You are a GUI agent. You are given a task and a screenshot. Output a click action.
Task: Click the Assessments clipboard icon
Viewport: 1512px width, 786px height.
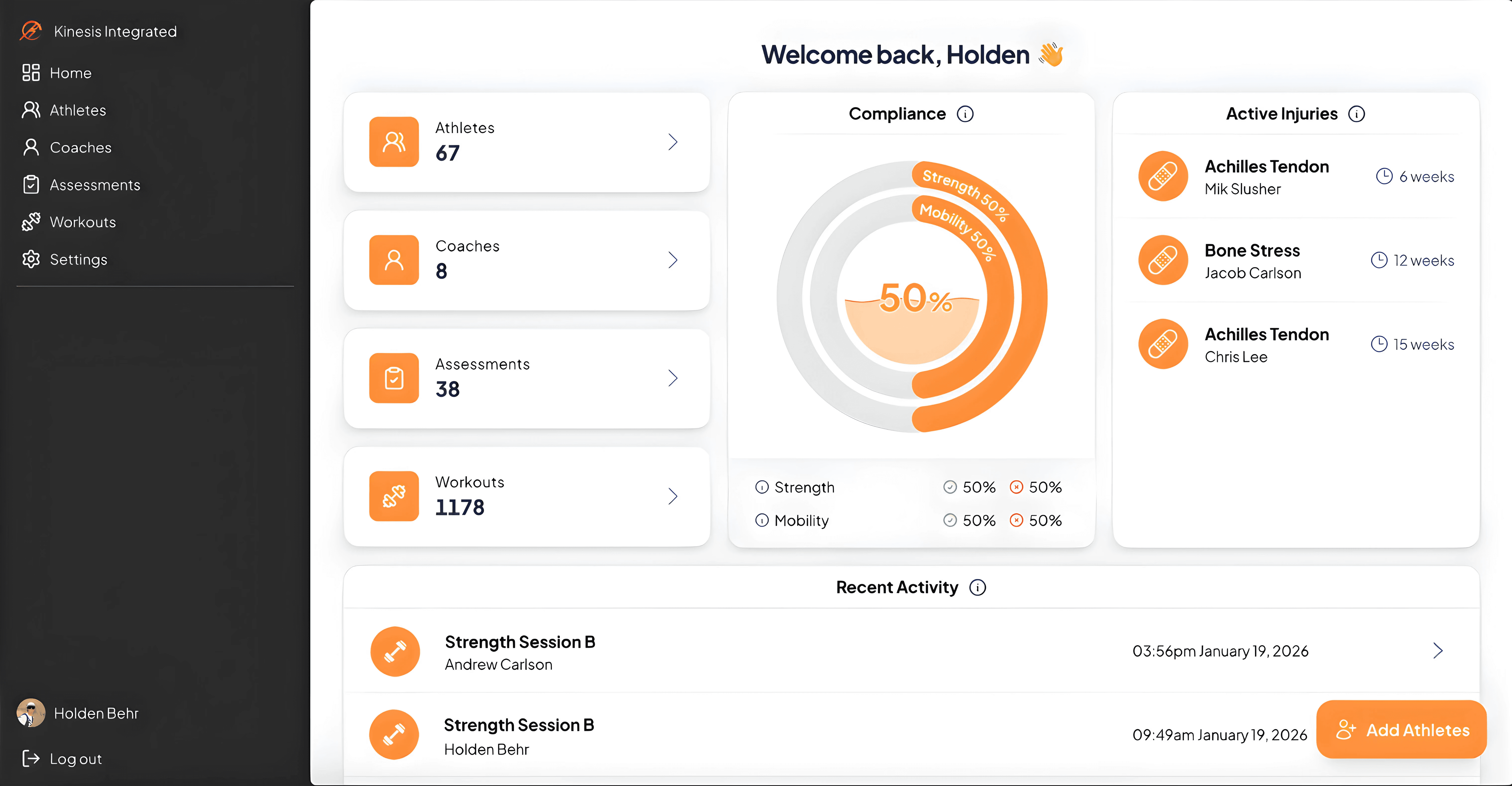[x=32, y=184]
